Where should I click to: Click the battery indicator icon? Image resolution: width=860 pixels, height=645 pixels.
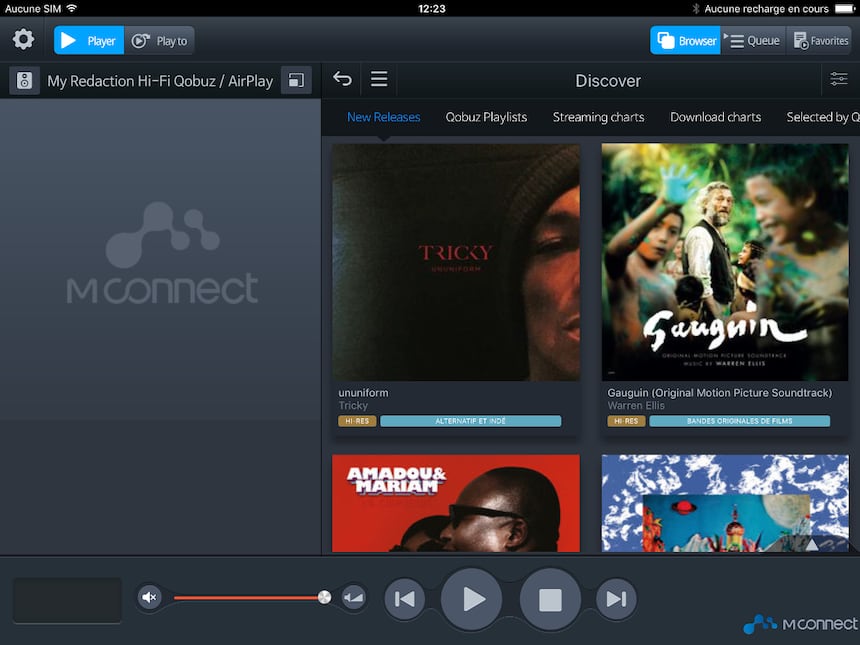845,9
